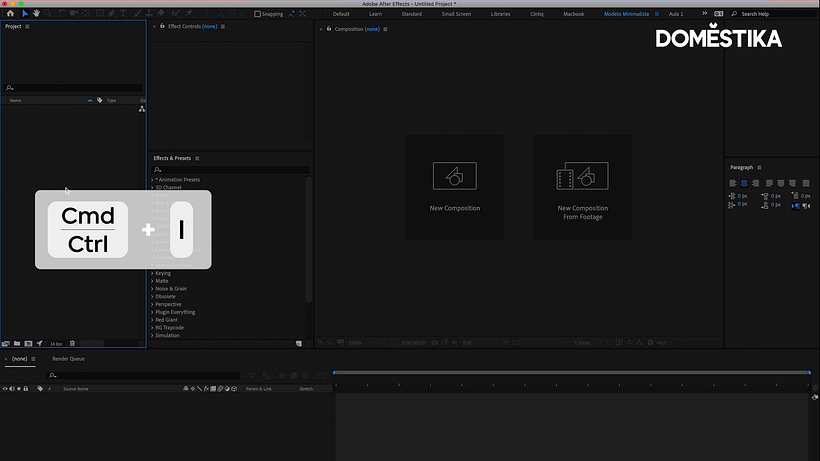Click the New Composition icon
Screen dimensions: 820x461
454,176
